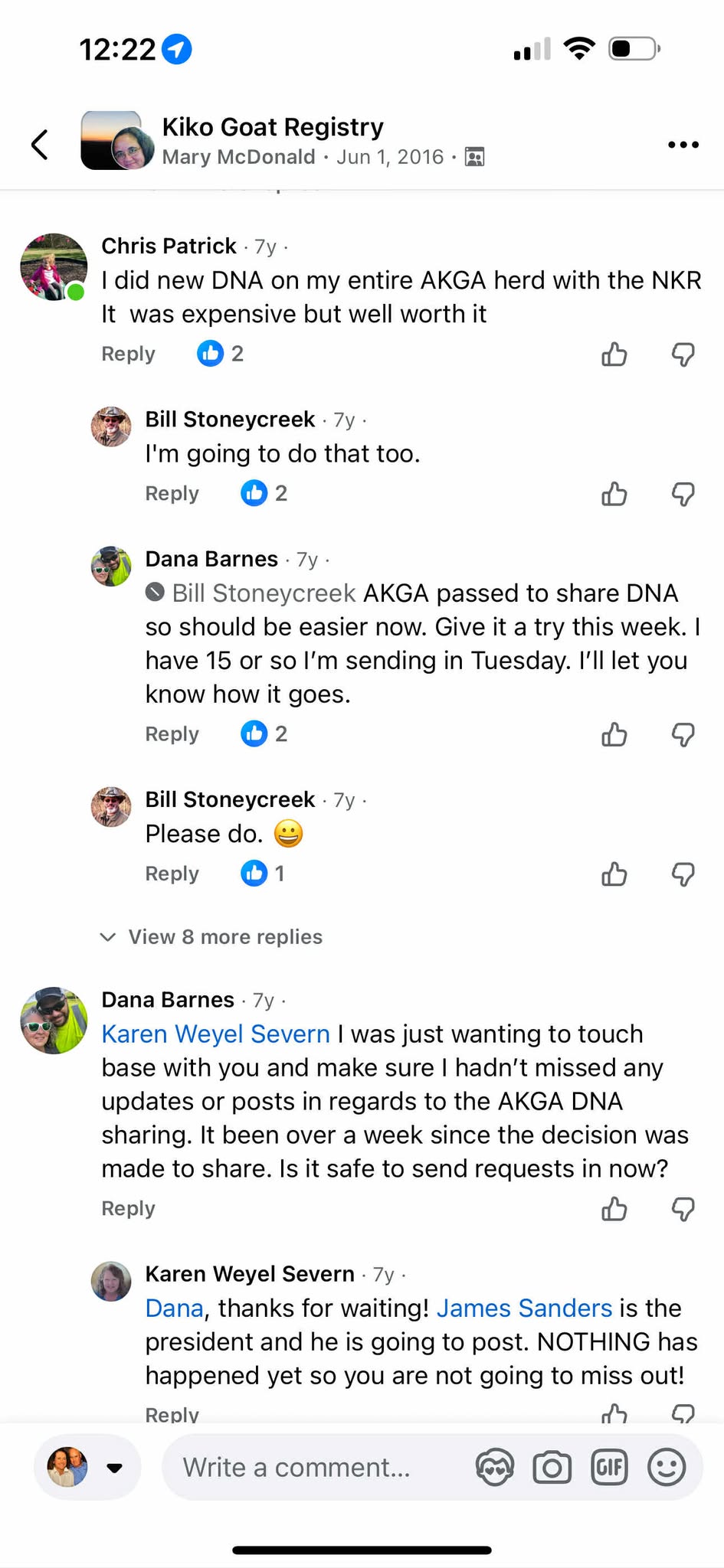Viewport: 724px width, 1568px height.
Task: Like Chris Patrick's comment with thumbs up
Action: point(614,354)
